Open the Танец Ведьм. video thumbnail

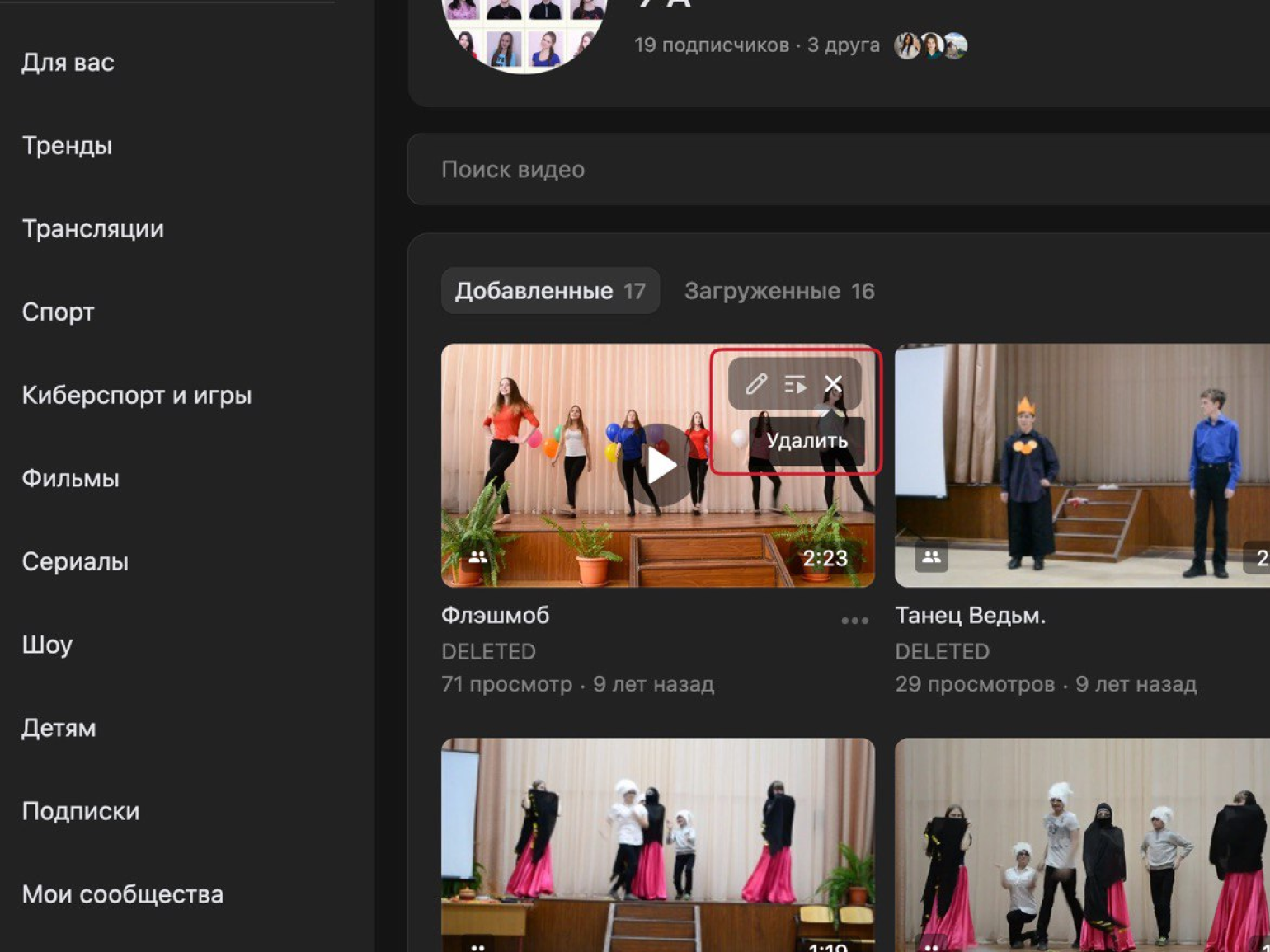[x=1082, y=466]
